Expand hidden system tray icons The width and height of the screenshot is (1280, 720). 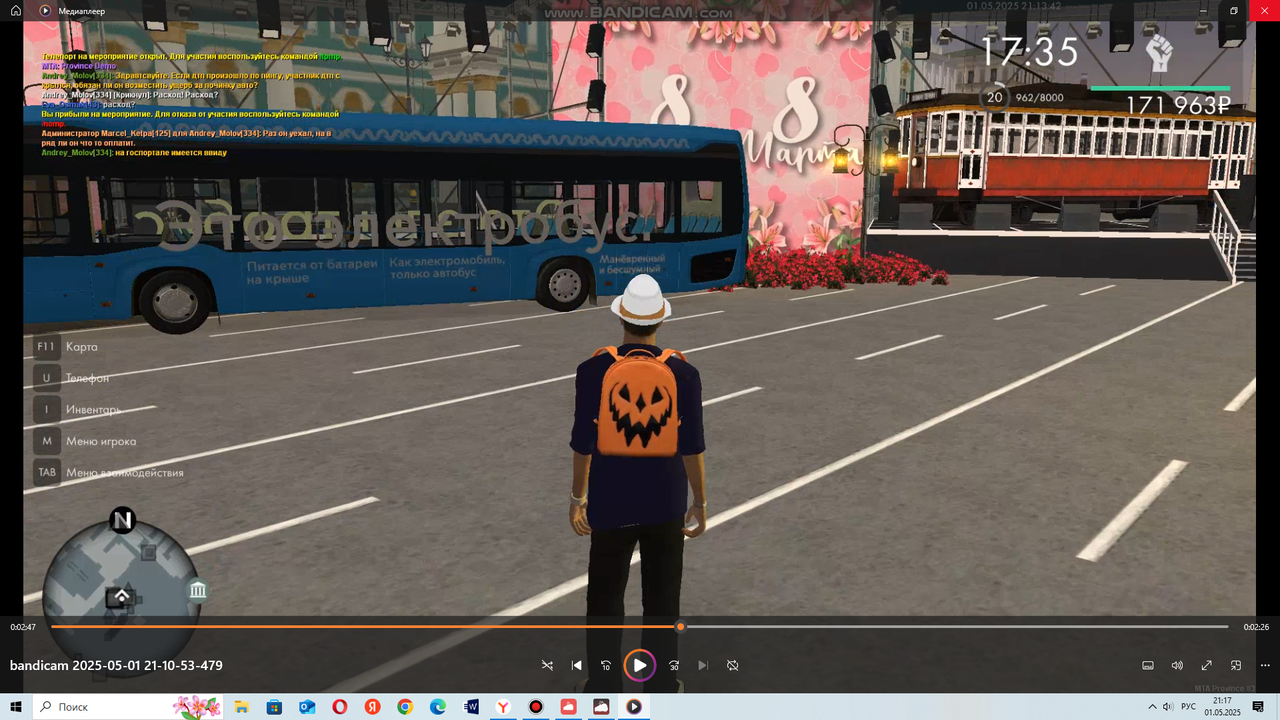(x=1152, y=706)
